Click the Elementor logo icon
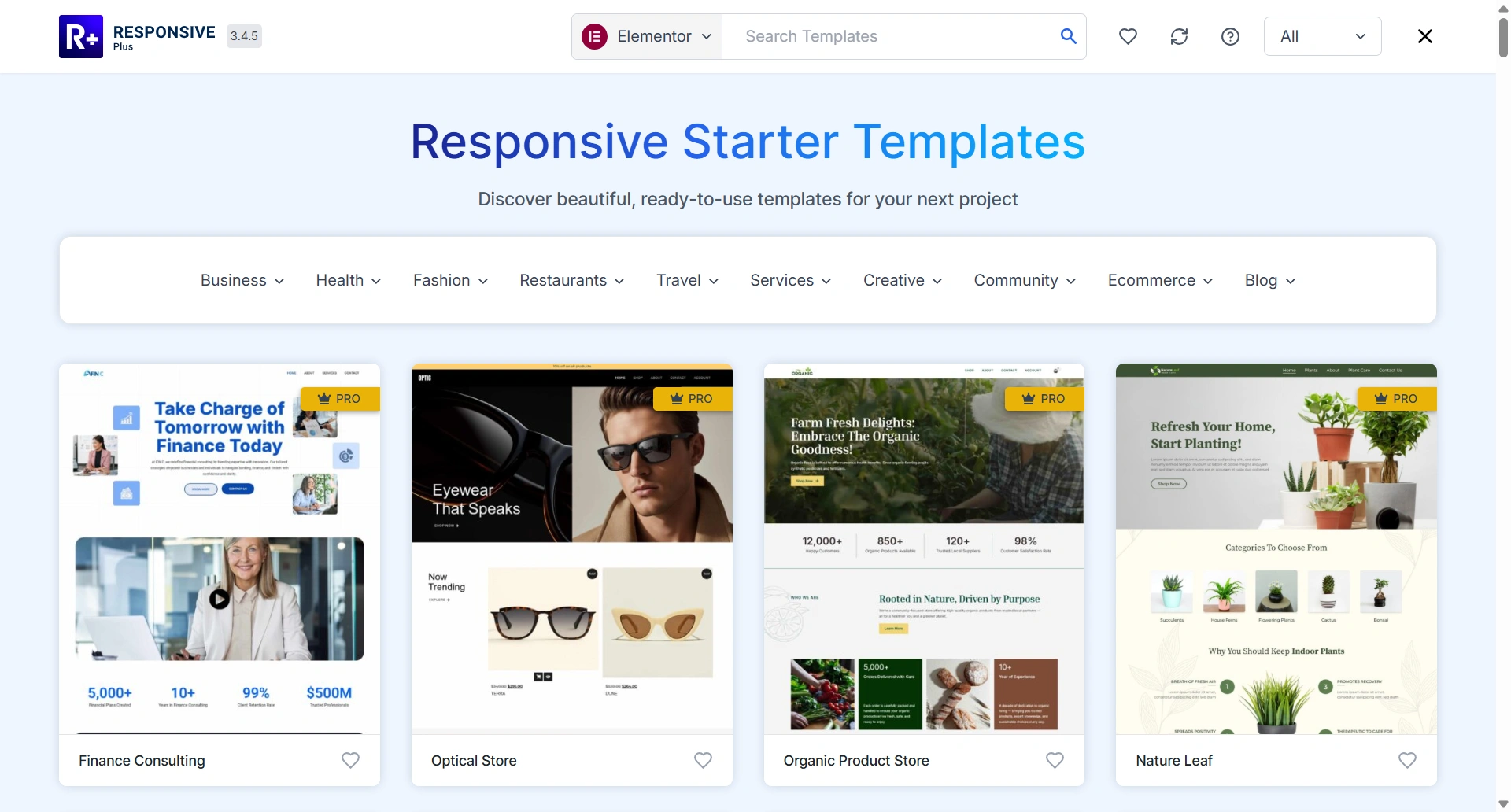The image size is (1511, 812). pos(594,36)
